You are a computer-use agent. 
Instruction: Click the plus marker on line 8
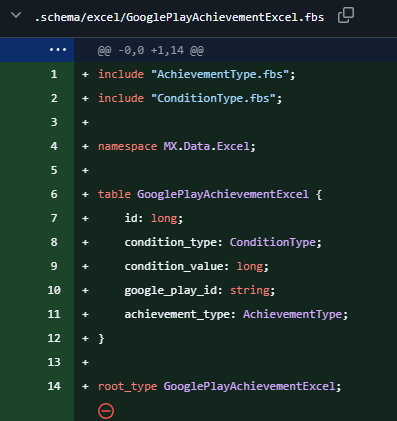(85, 242)
